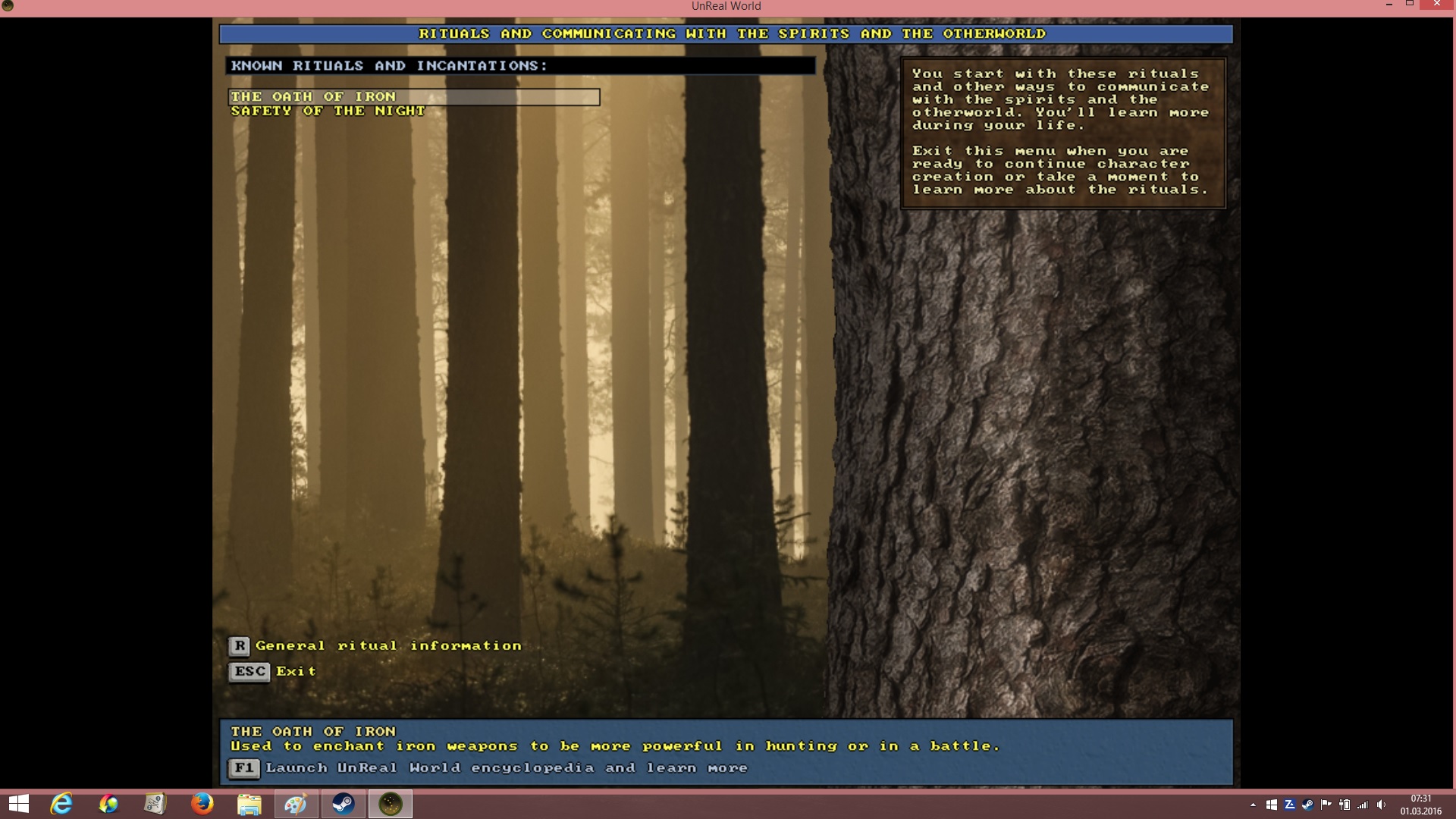Click the Windows logo tray icon
This screenshot has width=1456, height=819.
click(1272, 805)
